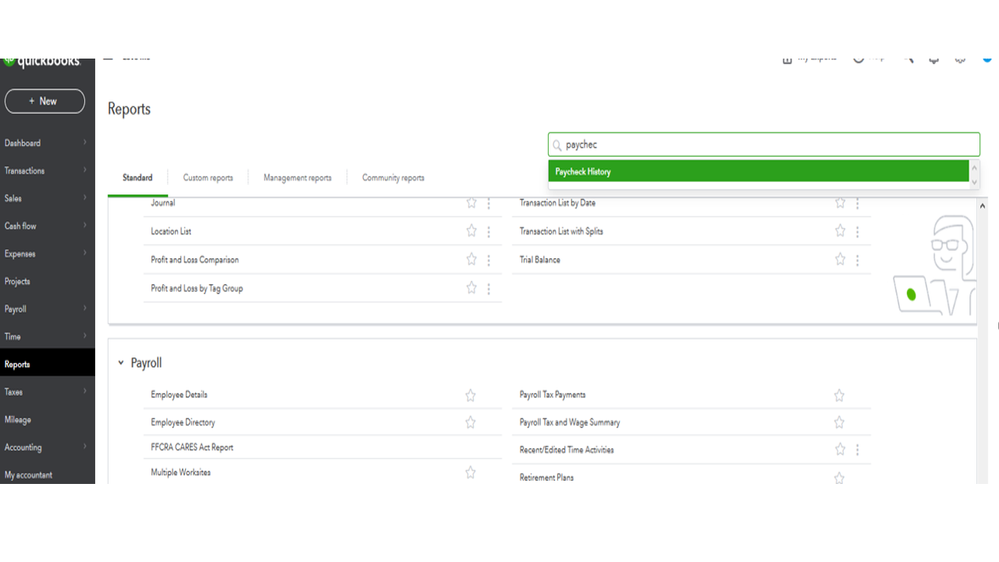
Task: Favorite Payroll Tax and Wage Summary
Action: 839,422
